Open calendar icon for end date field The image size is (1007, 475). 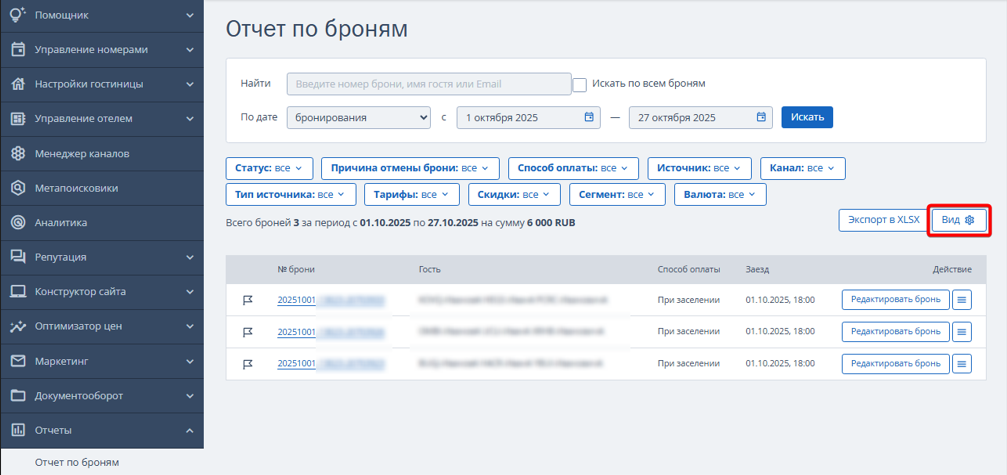[762, 117]
